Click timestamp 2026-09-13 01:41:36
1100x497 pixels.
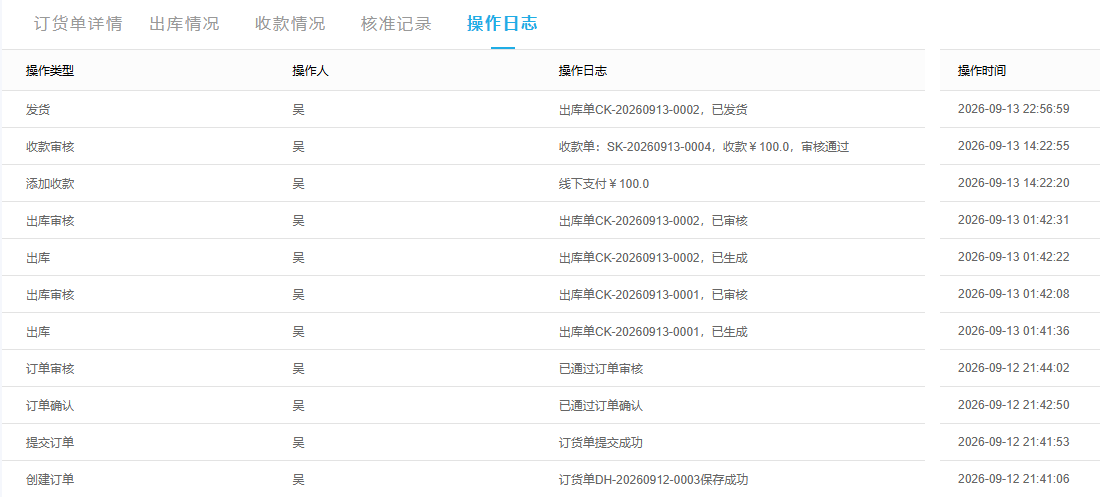click(1013, 331)
